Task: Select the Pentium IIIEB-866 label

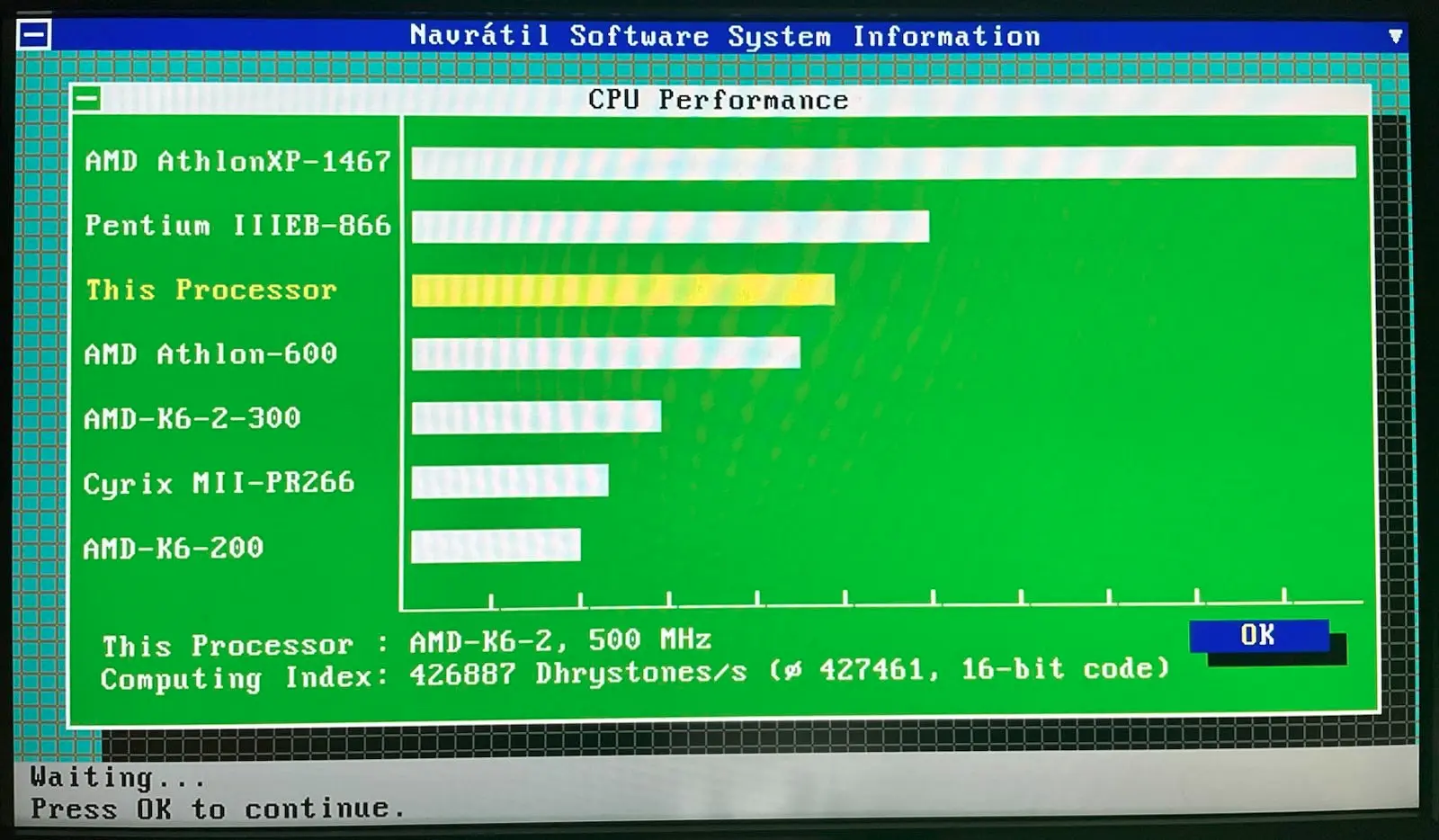Action: click(238, 225)
